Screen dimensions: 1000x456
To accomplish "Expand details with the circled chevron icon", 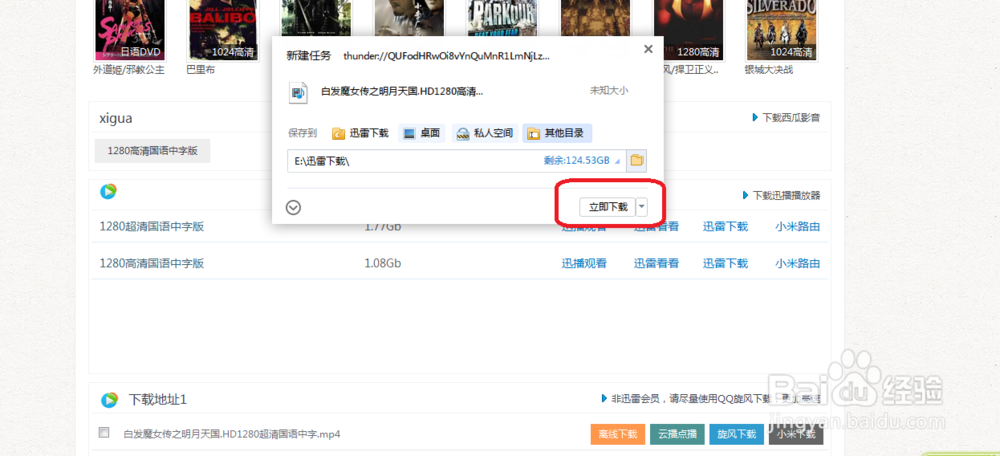I will click(x=293, y=207).
